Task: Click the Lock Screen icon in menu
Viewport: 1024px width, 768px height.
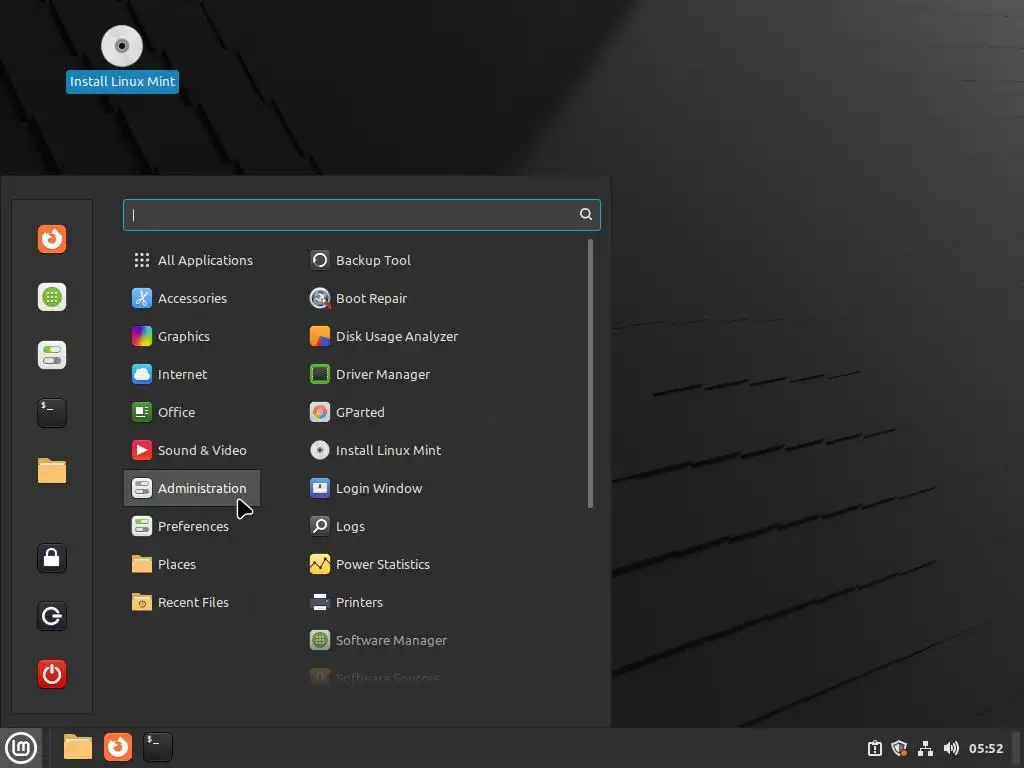Action: point(52,558)
